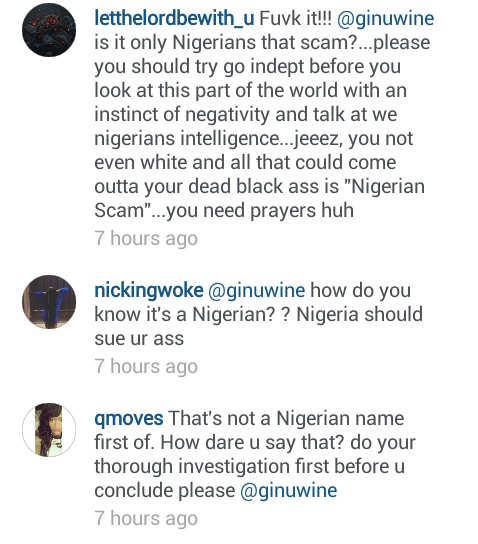The image size is (478, 544).
Task: Click the "thorough investigation first" comment line
Action: pos(249,467)
